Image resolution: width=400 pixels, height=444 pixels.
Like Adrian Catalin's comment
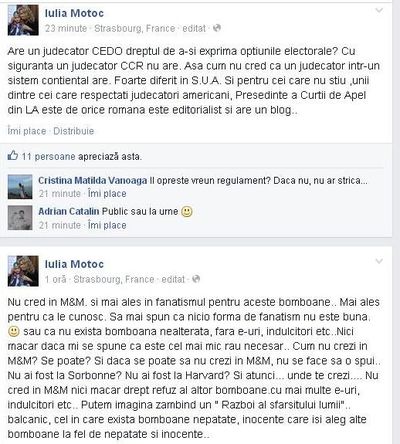click(x=107, y=225)
